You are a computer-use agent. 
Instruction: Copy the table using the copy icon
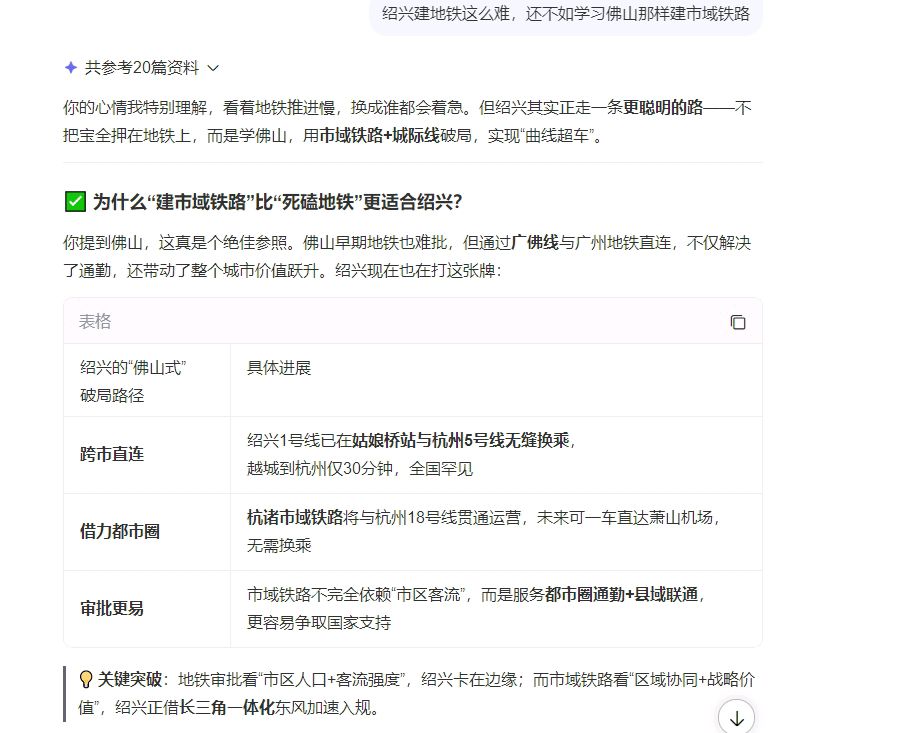pyautogui.click(x=738, y=322)
